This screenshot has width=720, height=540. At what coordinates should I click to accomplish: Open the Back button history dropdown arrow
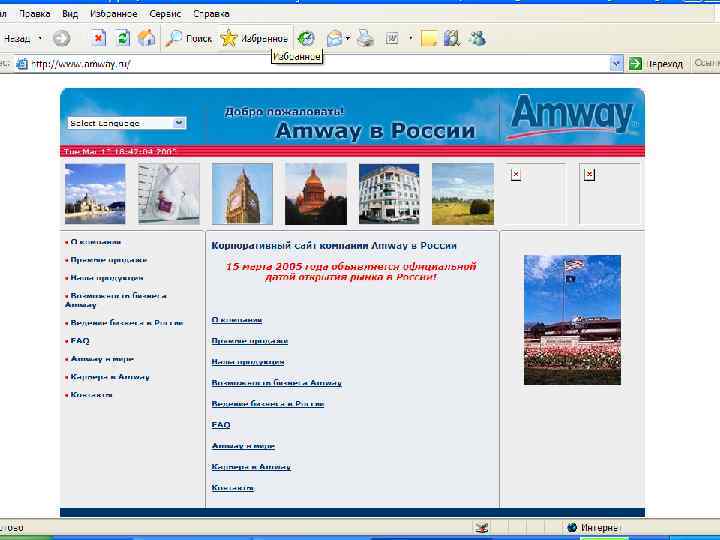pyautogui.click(x=40, y=39)
